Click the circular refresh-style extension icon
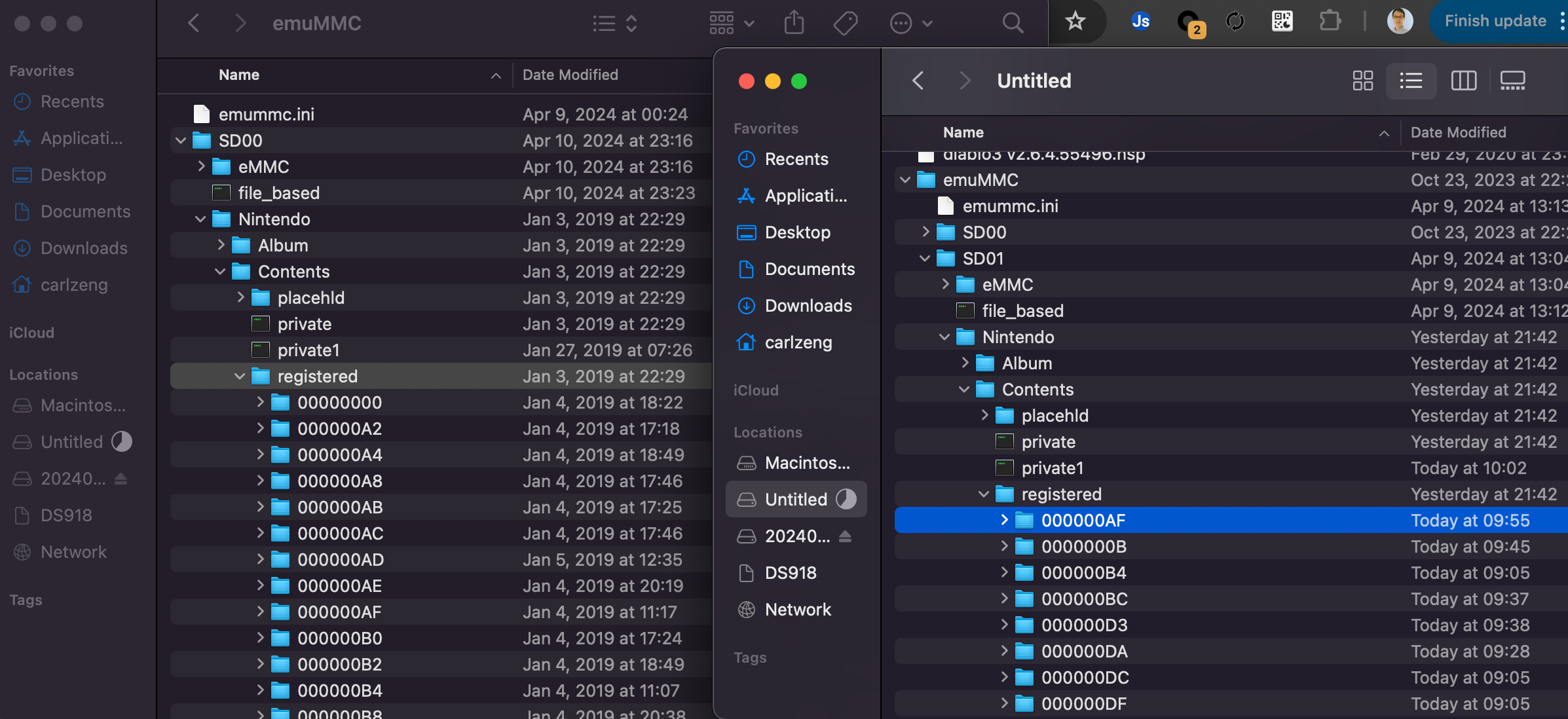Image resolution: width=1568 pixels, height=719 pixels. 1235,21
